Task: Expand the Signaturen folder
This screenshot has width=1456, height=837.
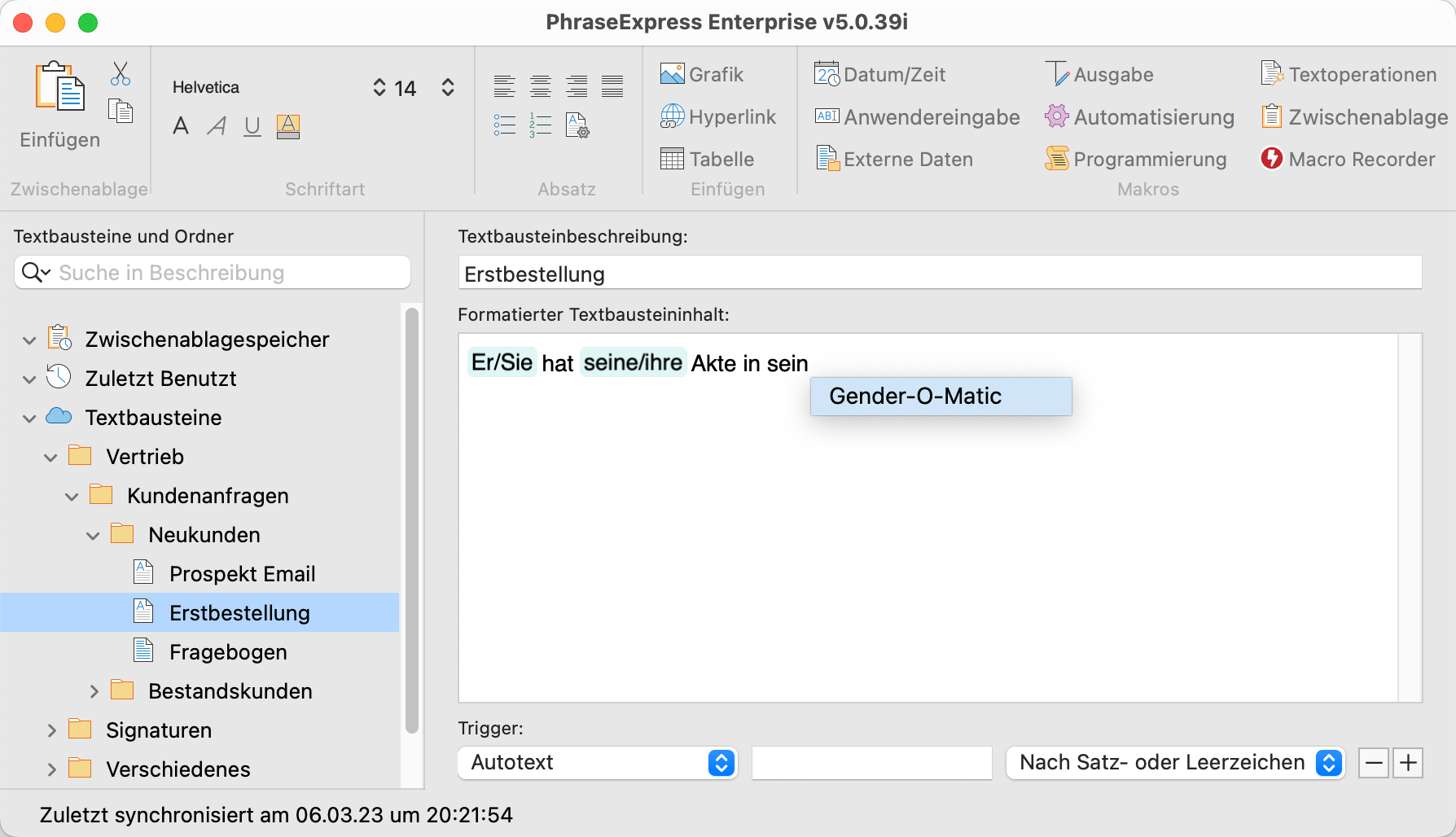Action: tap(51, 730)
